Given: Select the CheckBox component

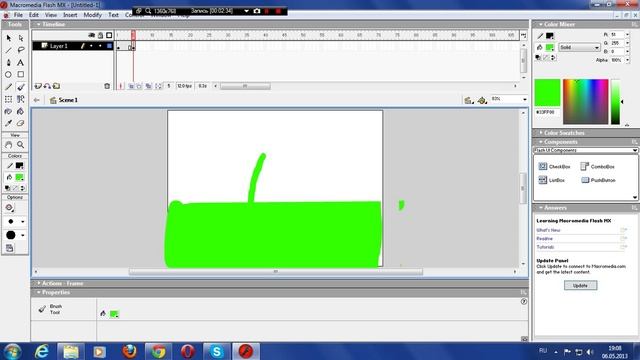Looking at the screenshot, I should pos(554,167).
